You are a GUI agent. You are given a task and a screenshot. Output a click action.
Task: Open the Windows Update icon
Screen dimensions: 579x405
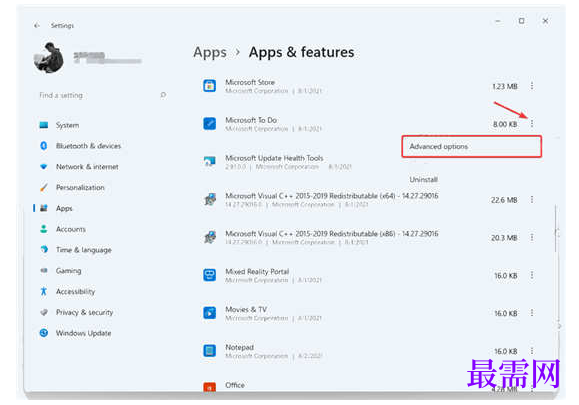coord(44,333)
